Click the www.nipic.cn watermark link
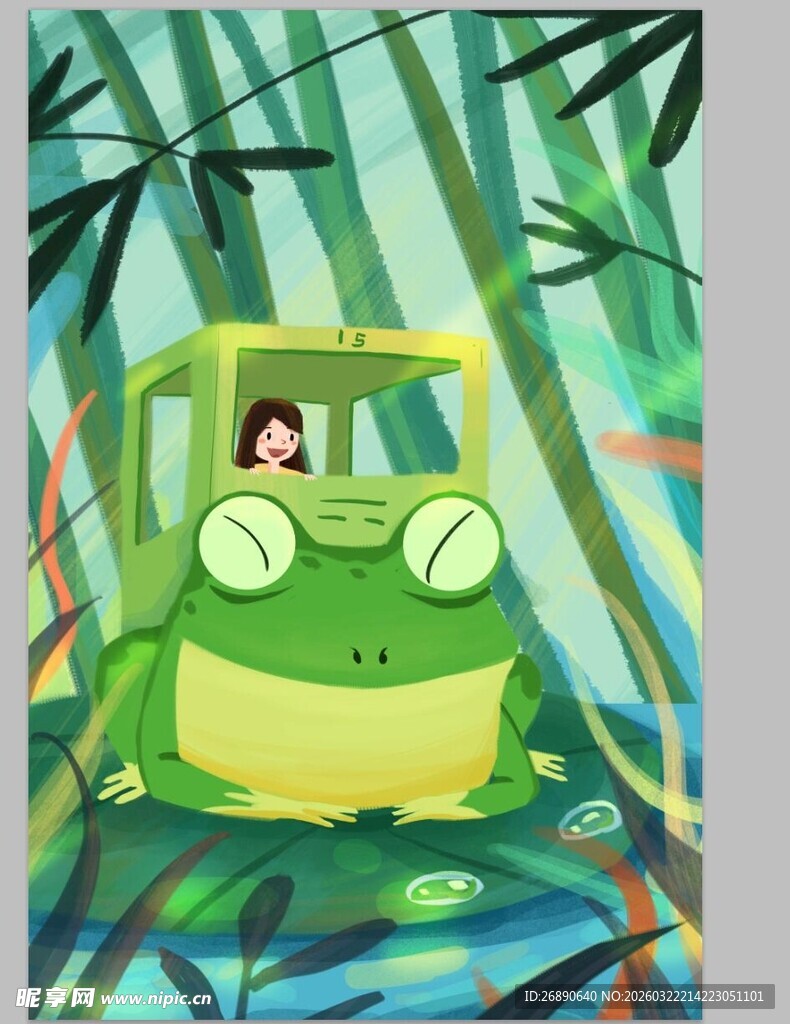The image size is (790, 1024). [156, 998]
